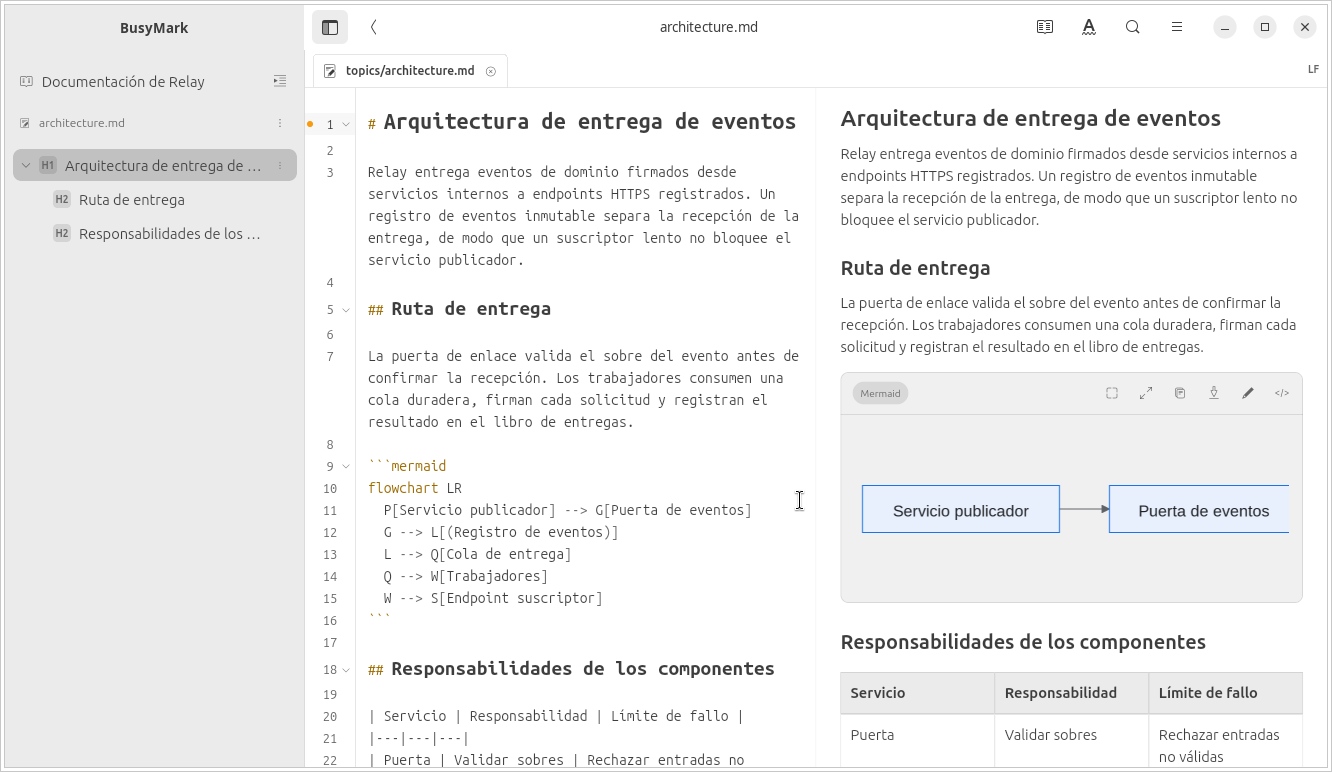Minimize the BusyMark window
Image resolution: width=1332 pixels, height=772 pixels.
1225,27
